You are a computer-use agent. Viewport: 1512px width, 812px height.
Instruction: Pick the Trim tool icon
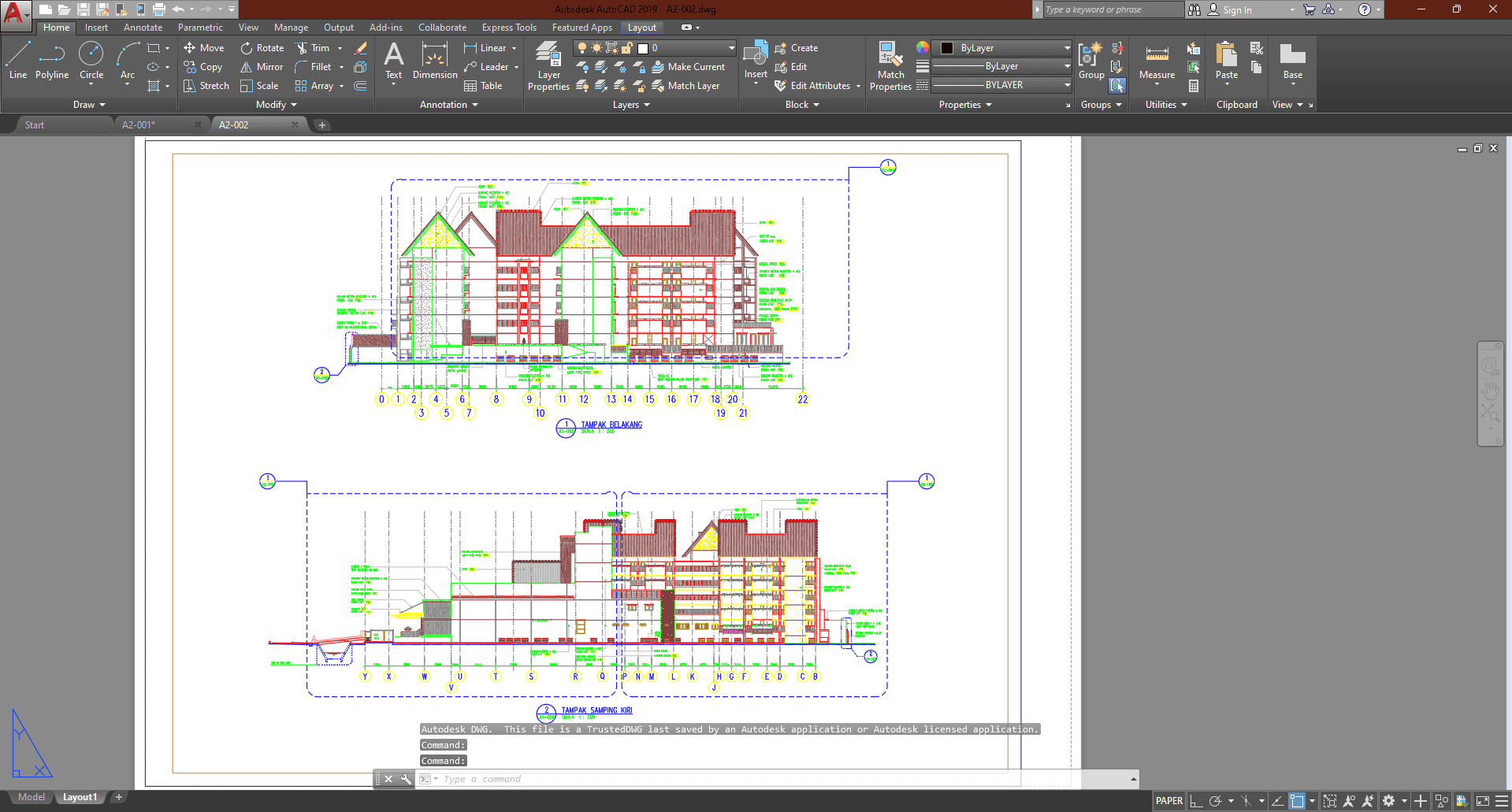tap(302, 48)
